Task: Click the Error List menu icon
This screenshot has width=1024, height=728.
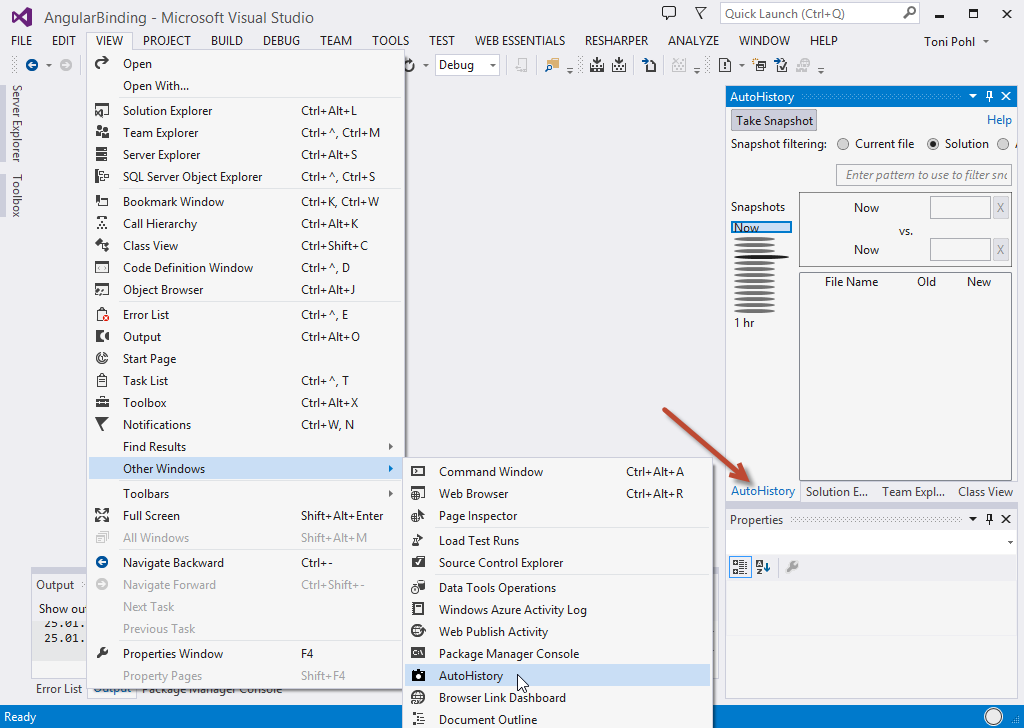Action: [x=102, y=315]
